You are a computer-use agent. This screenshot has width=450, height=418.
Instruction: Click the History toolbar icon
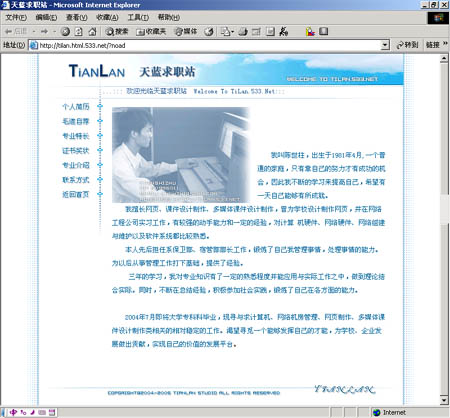209,32
